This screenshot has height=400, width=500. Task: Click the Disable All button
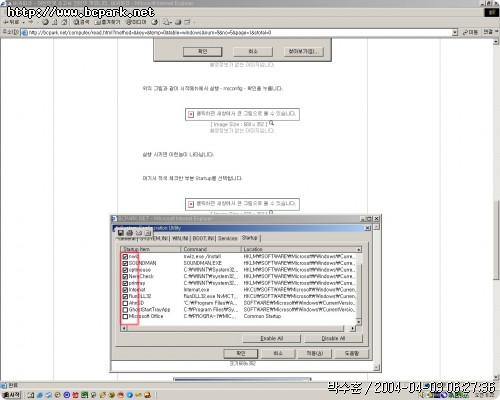(x=333, y=338)
